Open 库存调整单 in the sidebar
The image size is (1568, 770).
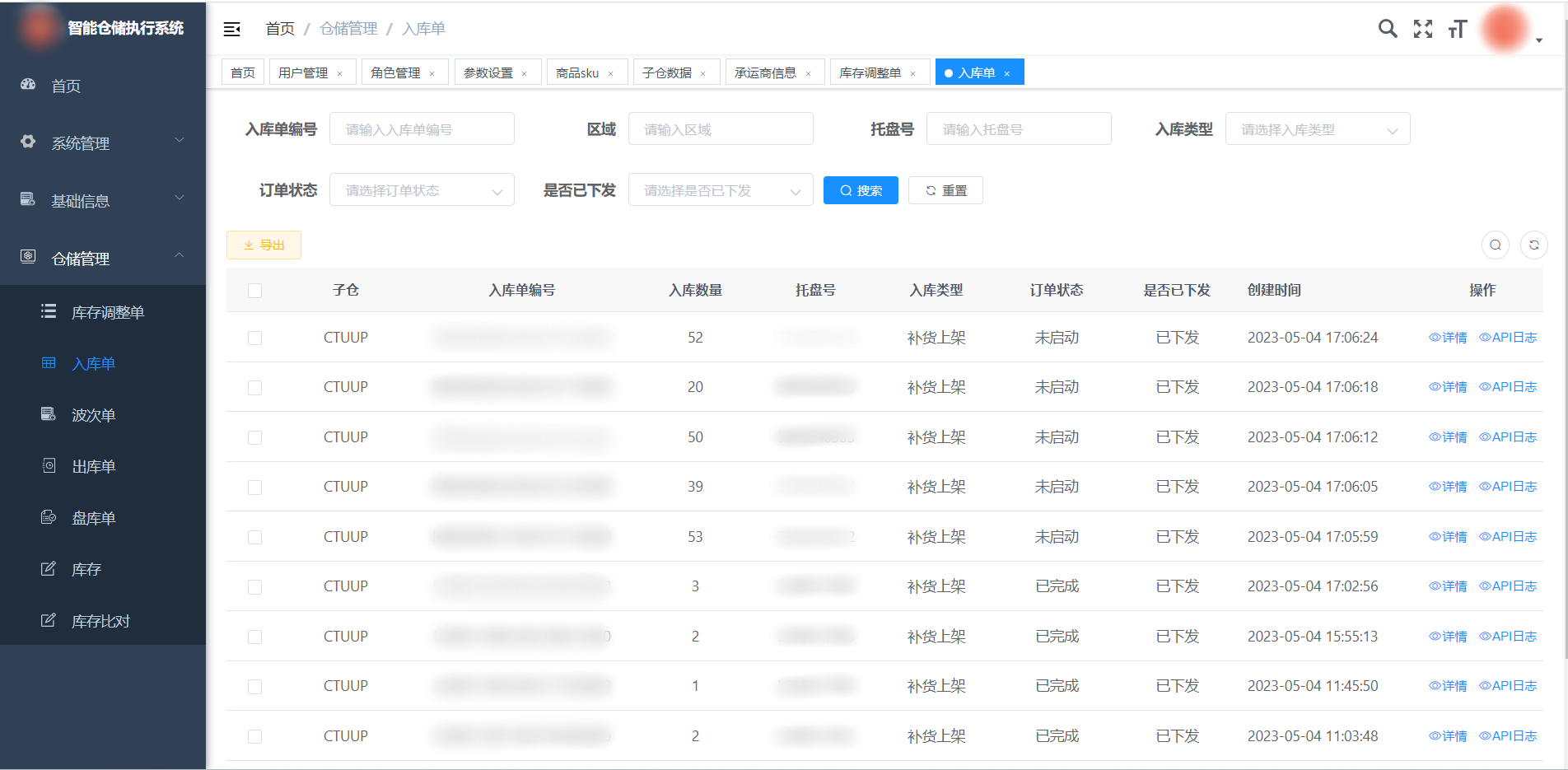pos(103,312)
